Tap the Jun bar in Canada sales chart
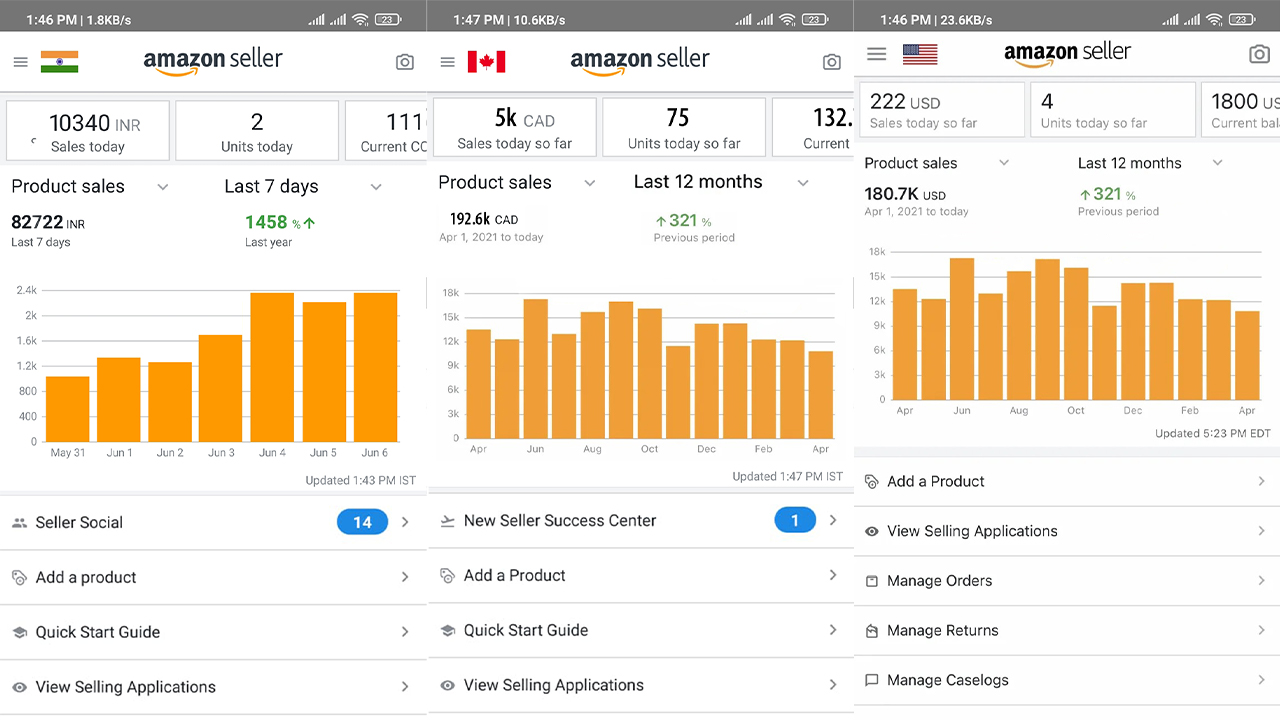The image size is (1280, 720). [536, 369]
